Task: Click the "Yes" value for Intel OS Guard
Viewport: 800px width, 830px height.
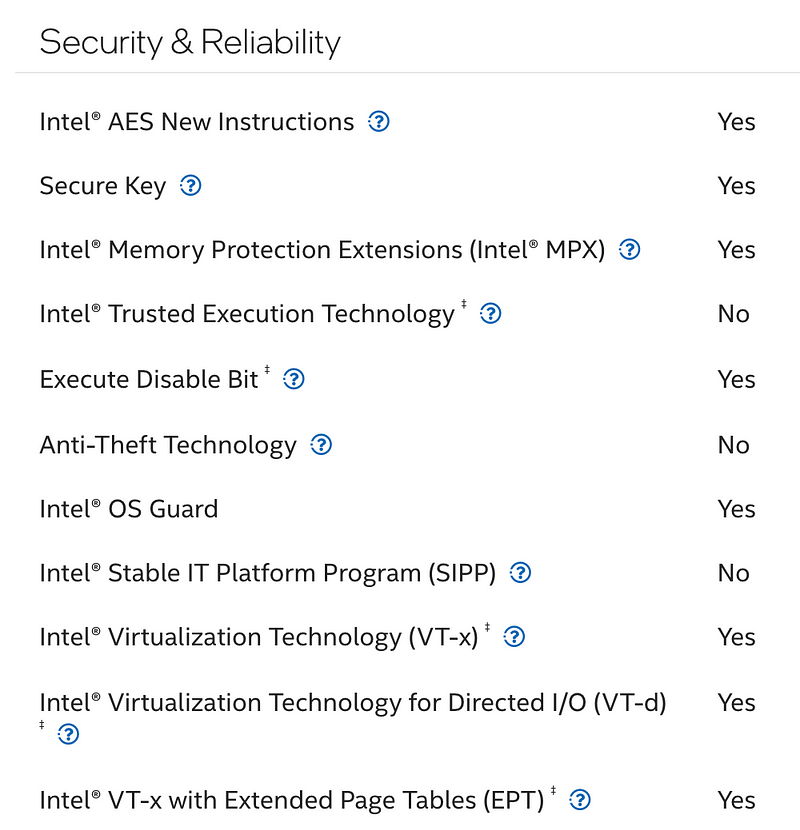Action: tap(736, 509)
